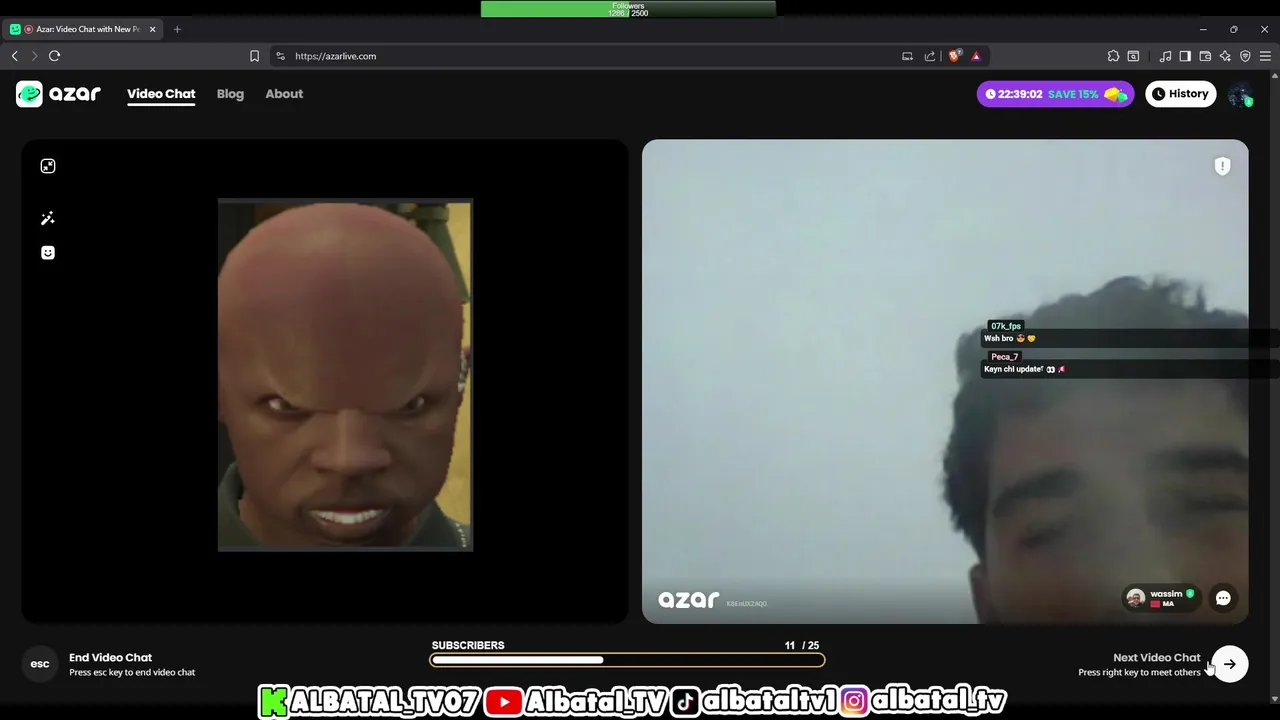Open the tab search icon
The width and height of the screenshot is (1280, 720).
point(1133,56)
